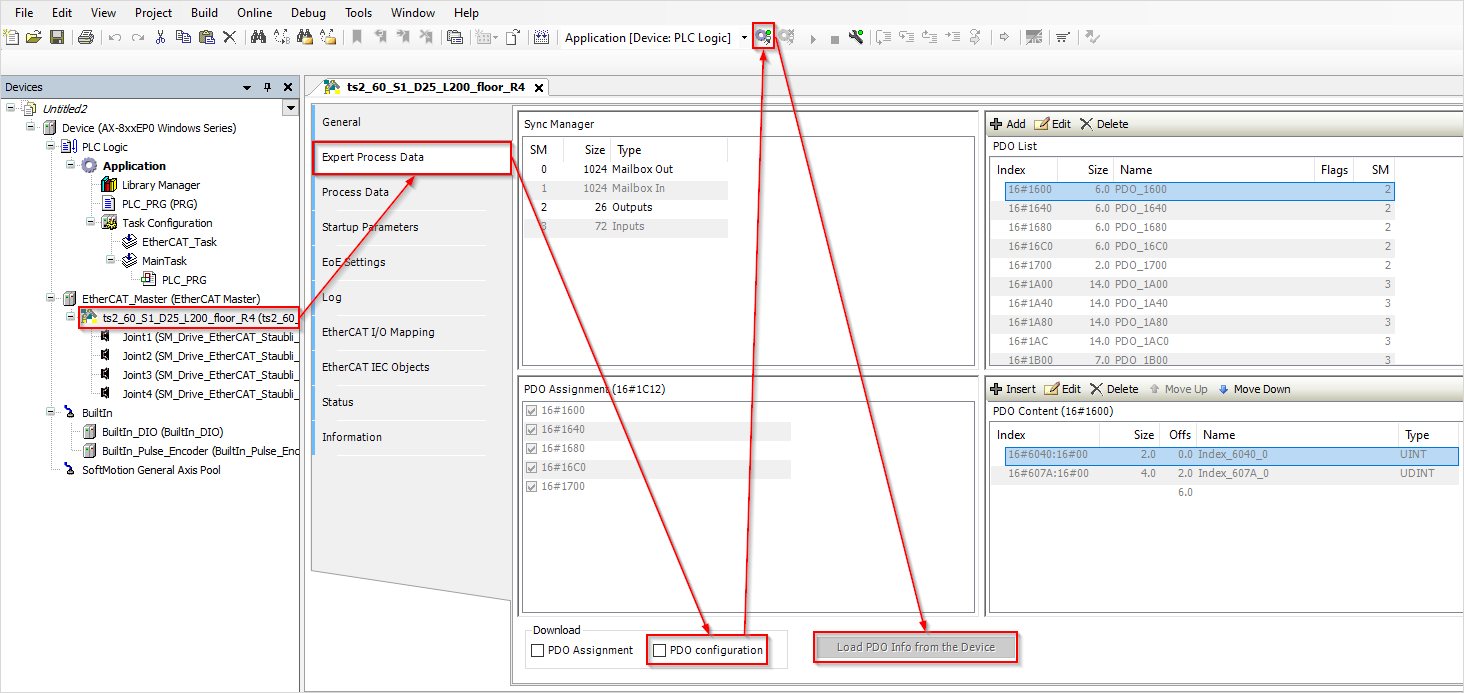Open the Application device dropdown arrow

click(x=744, y=38)
